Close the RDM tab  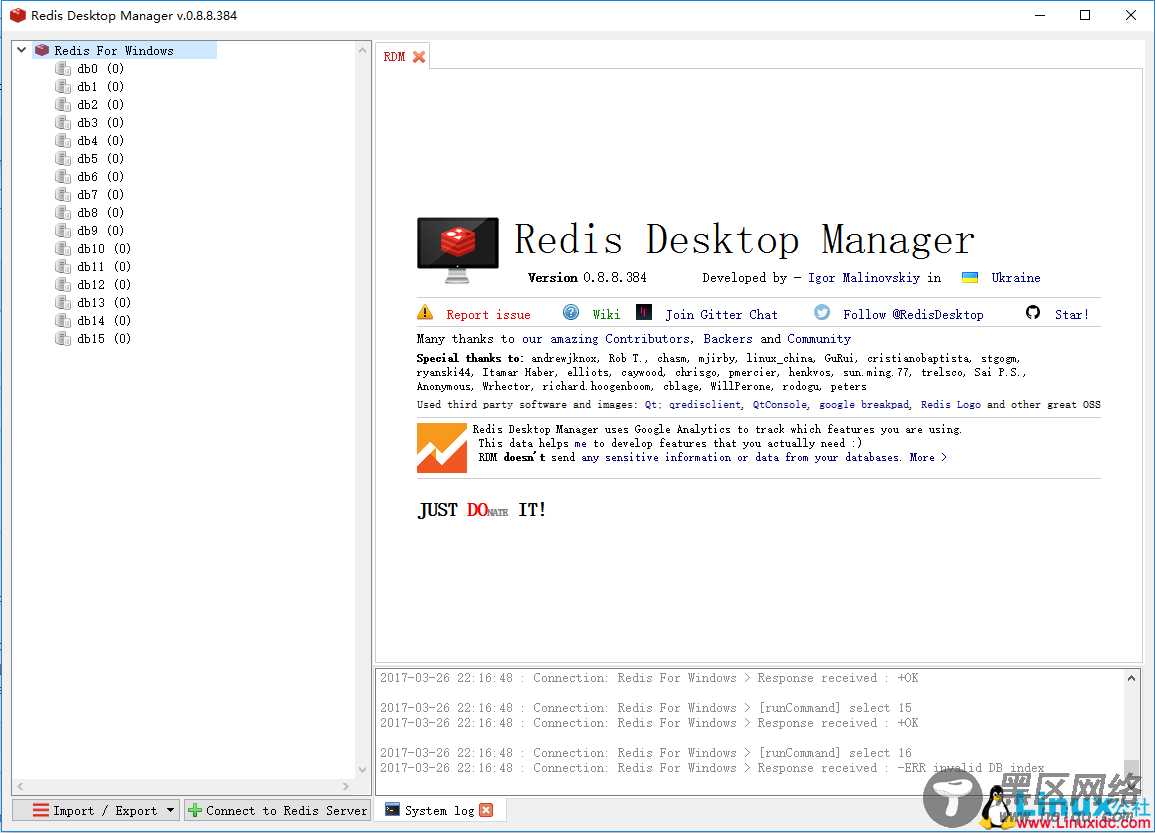click(419, 57)
